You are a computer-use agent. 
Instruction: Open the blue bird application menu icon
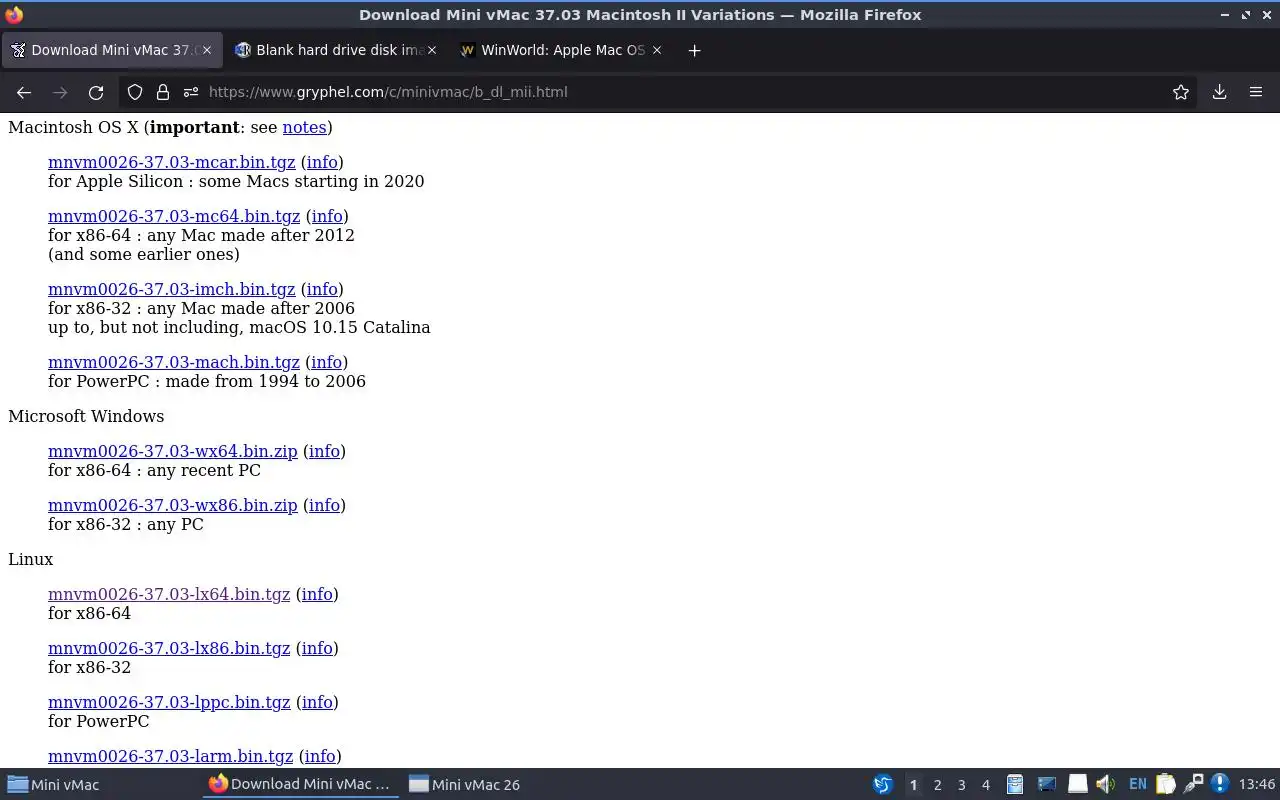point(882,784)
